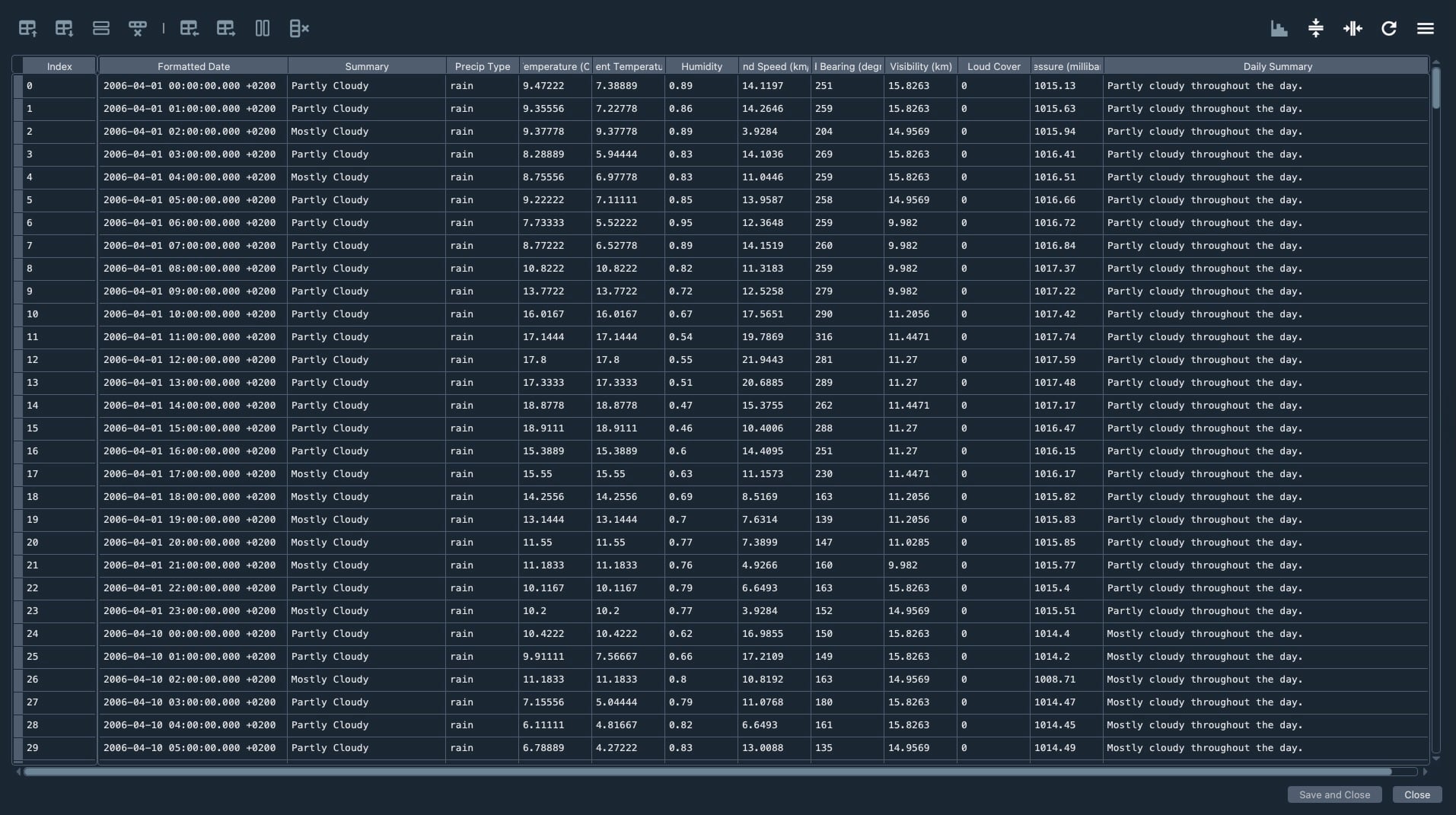The height and width of the screenshot is (815, 1456).
Task: Select the Formatted Date column header
Action: (x=193, y=66)
